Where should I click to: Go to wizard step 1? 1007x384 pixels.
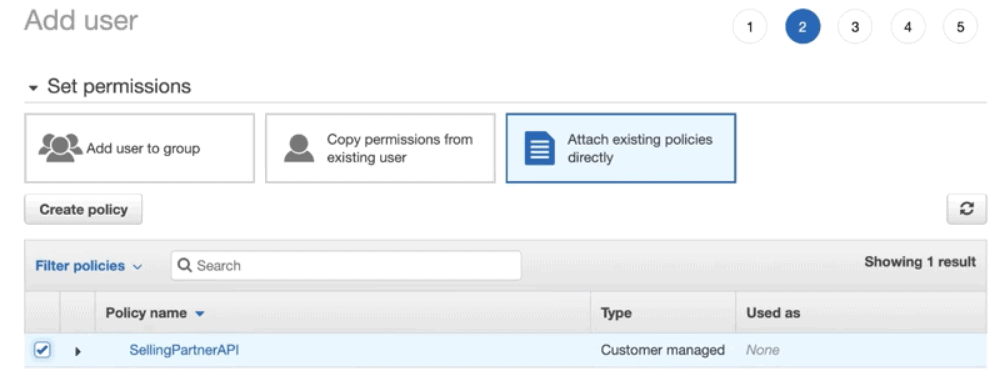coord(749,27)
